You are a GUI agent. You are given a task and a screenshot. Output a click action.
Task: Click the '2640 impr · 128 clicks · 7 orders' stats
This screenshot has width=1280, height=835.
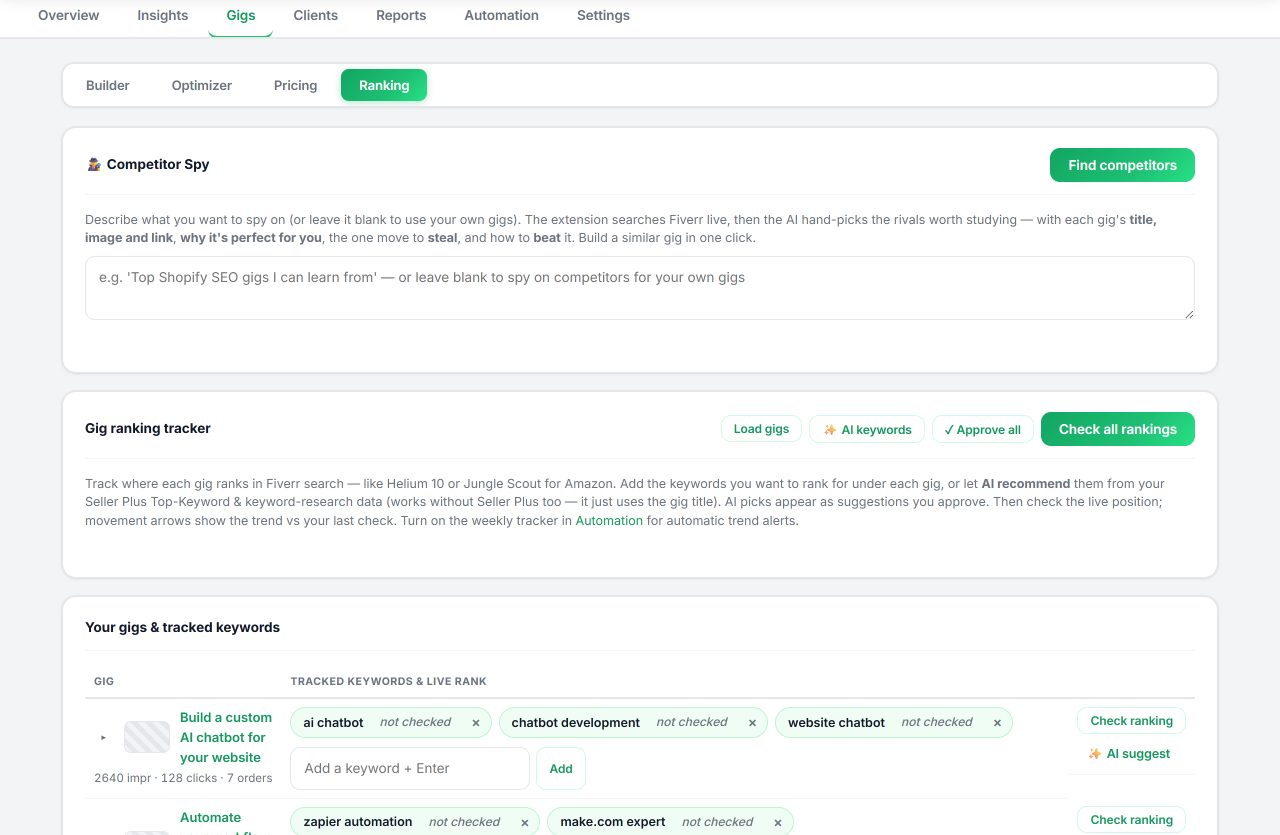tap(183, 778)
